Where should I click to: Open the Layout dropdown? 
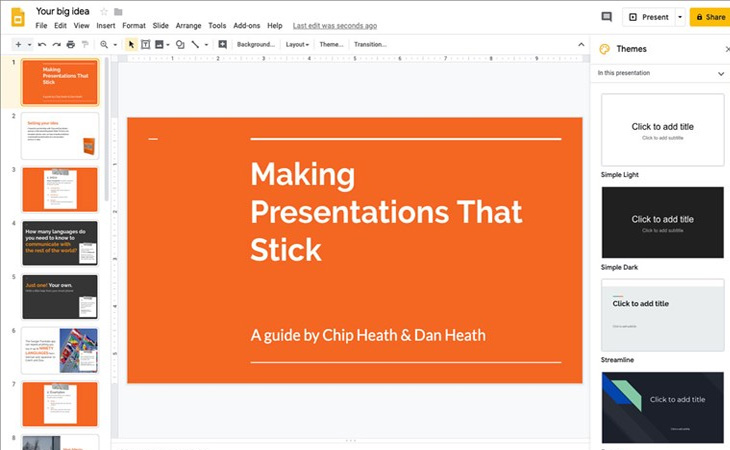pyautogui.click(x=297, y=45)
